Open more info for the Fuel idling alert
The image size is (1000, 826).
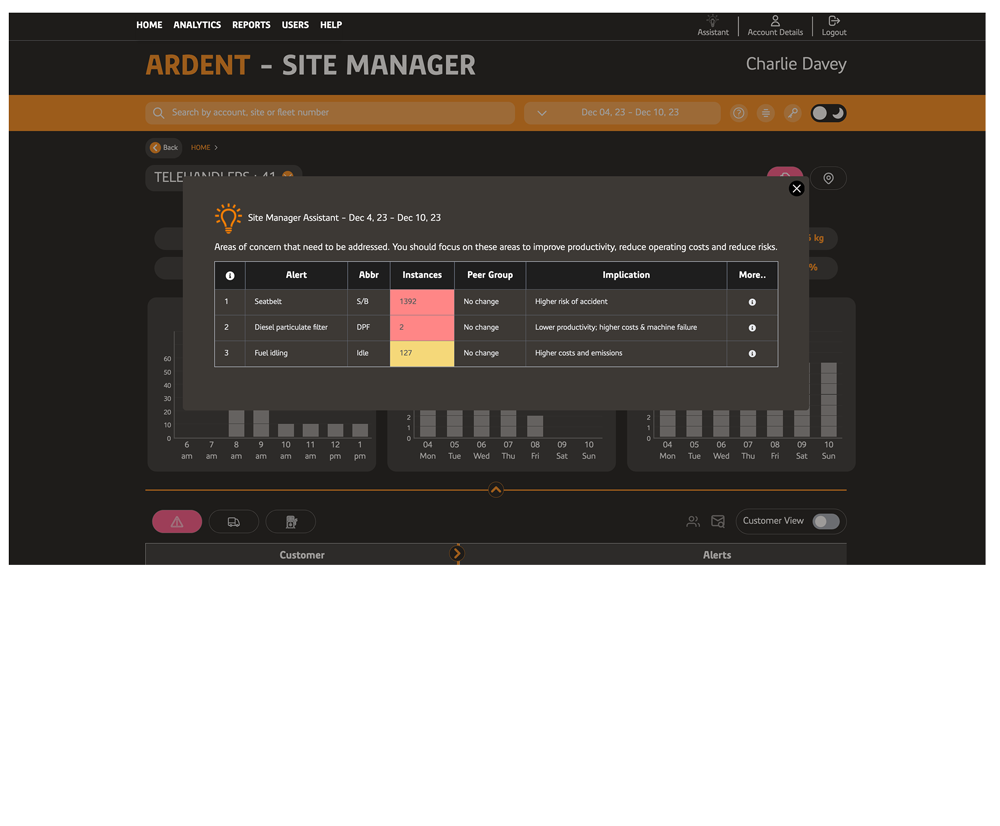752,353
